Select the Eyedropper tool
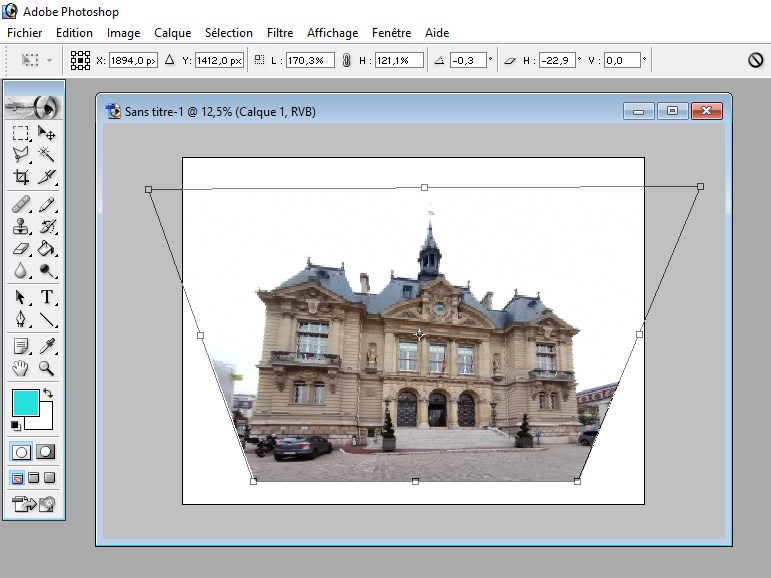The height and width of the screenshot is (578, 771). [x=46, y=346]
